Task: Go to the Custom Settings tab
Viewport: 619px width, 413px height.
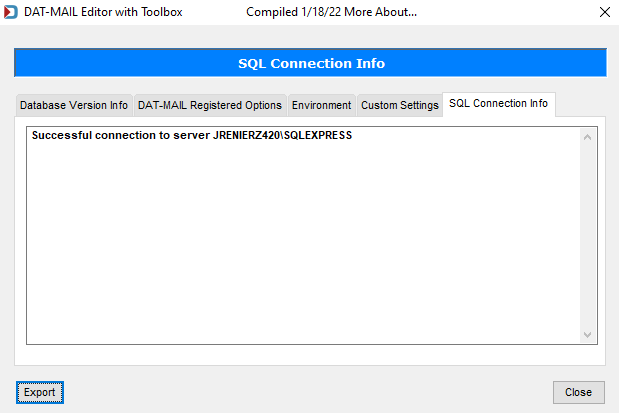Action: (x=400, y=105)
